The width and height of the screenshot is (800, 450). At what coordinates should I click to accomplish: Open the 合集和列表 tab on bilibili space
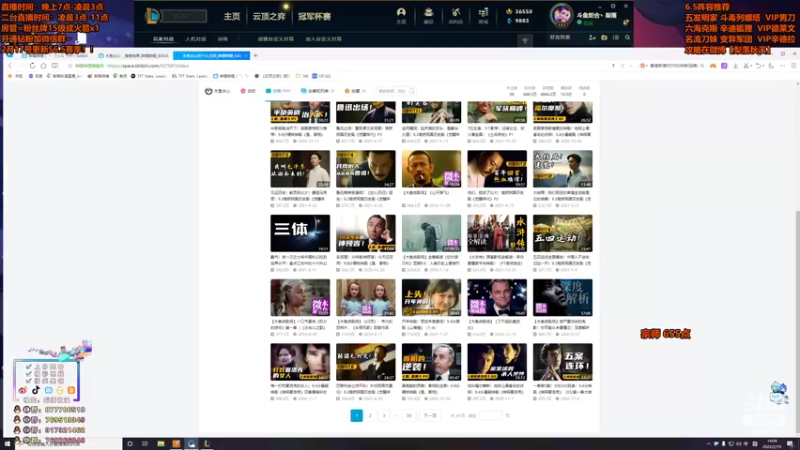[x=317, y=91]
